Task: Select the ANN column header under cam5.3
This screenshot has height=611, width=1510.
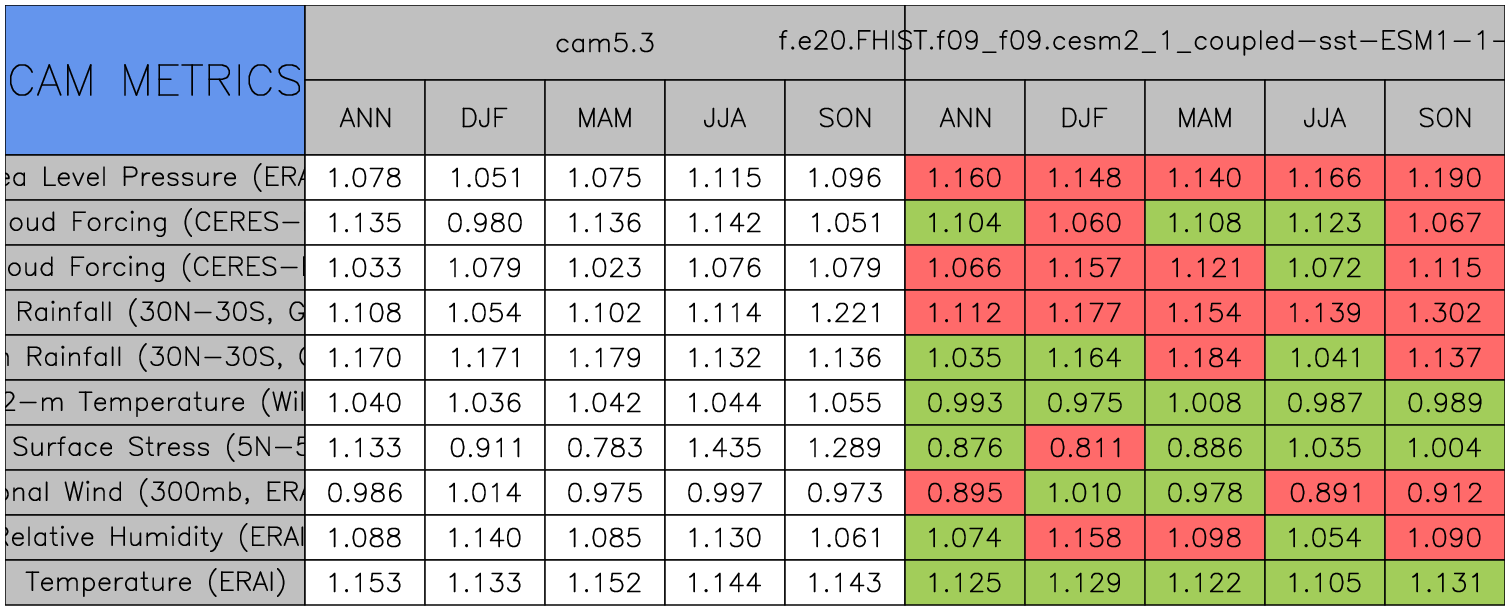Action: [x=365, y=118]
